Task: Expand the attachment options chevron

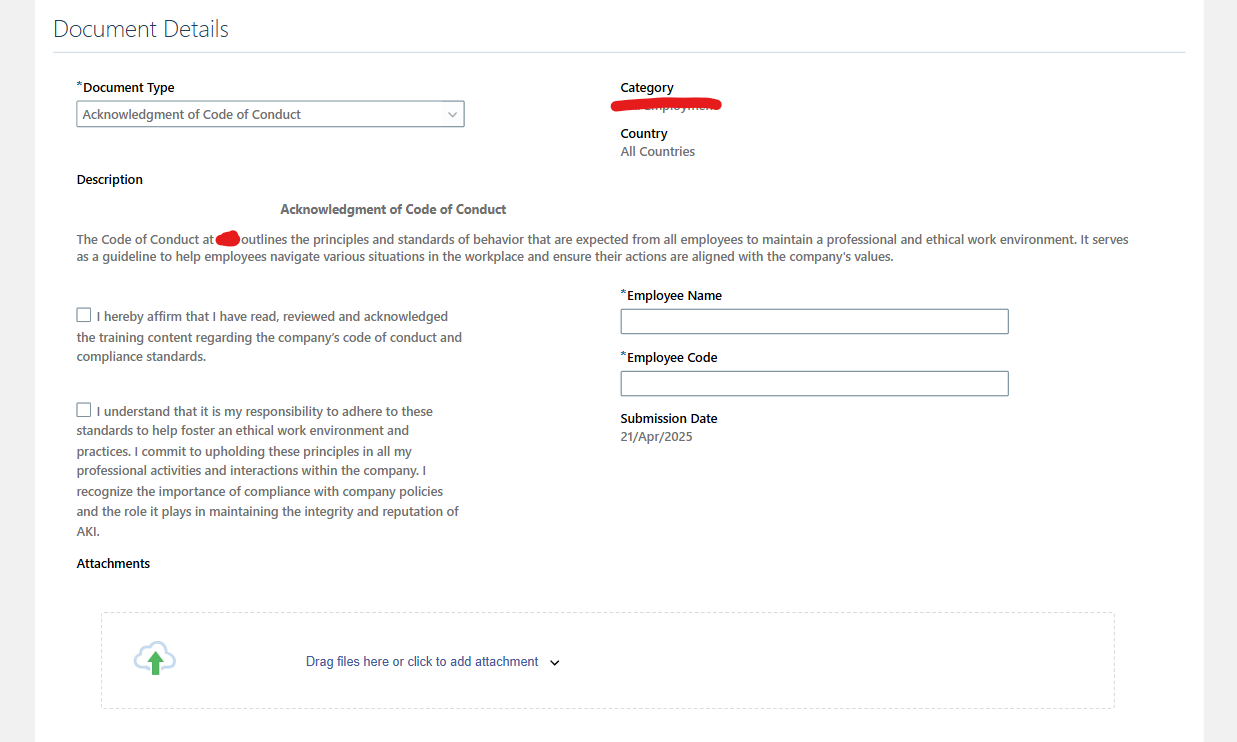Action: click(555, 662)
